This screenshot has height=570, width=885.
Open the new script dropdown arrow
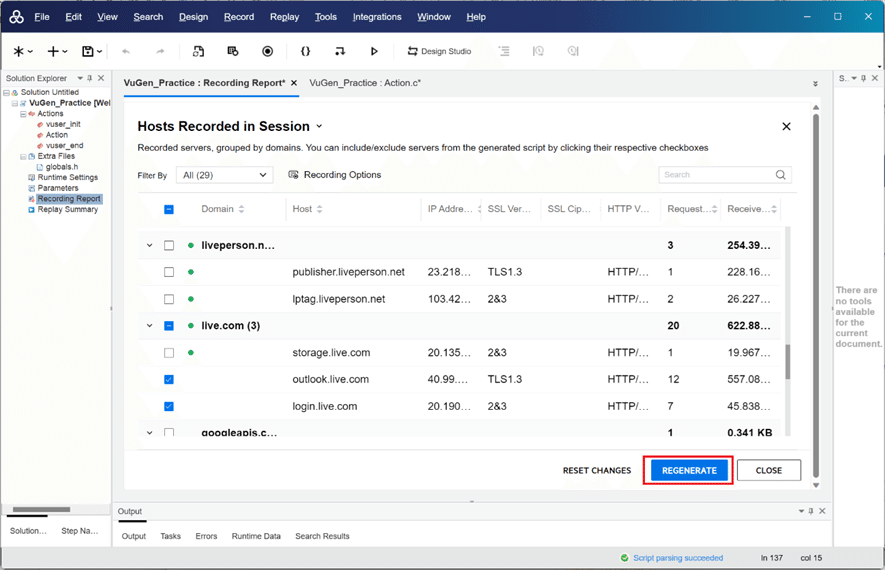(x=30, y=51)
